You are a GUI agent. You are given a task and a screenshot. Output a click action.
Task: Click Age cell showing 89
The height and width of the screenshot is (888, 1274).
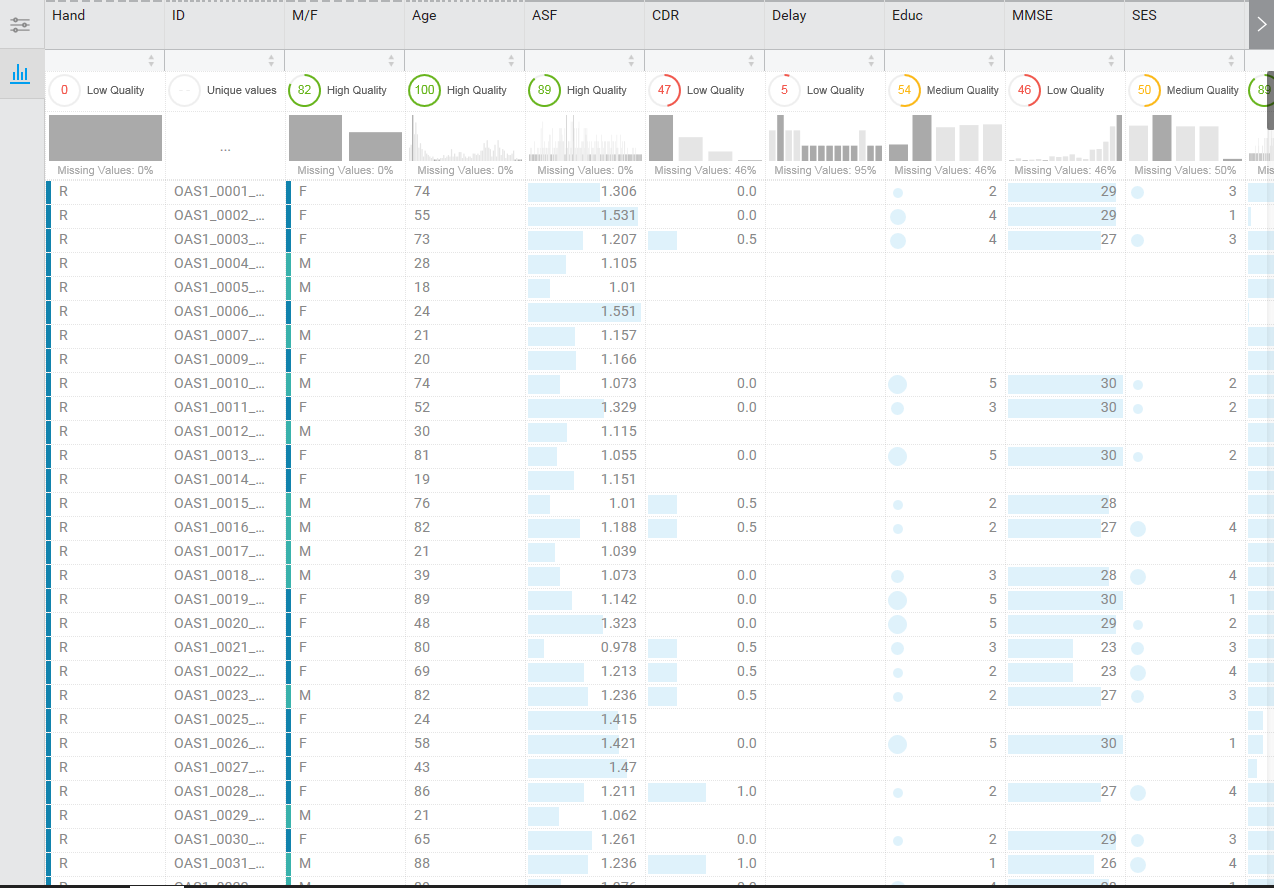[421, 599]
